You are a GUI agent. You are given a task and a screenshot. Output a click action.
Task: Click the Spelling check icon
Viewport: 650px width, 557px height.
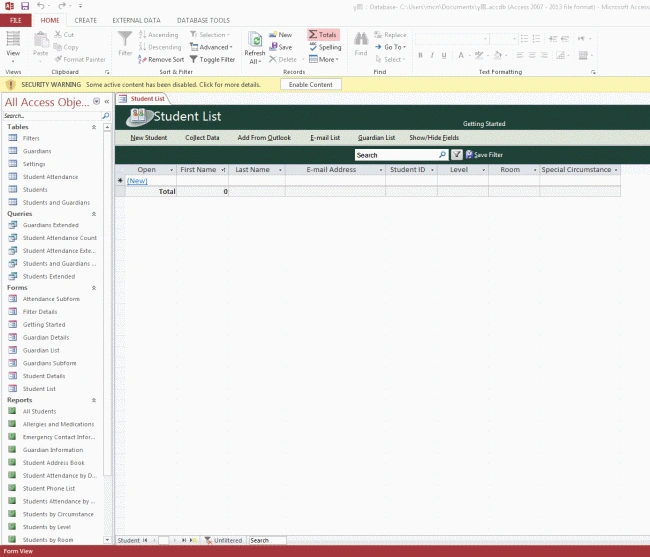[313, 47]
